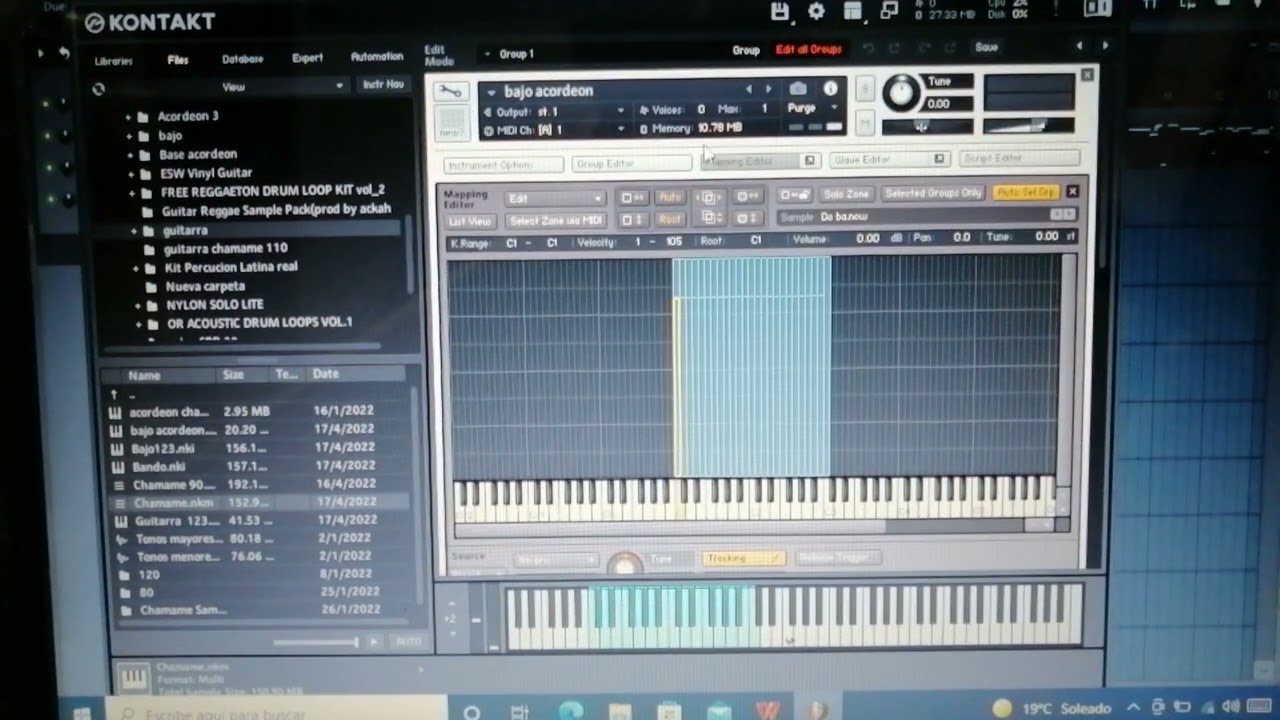Toggle AUTO audition in file browser
The width and height of the screenshot is (1280, 720).
408,642
